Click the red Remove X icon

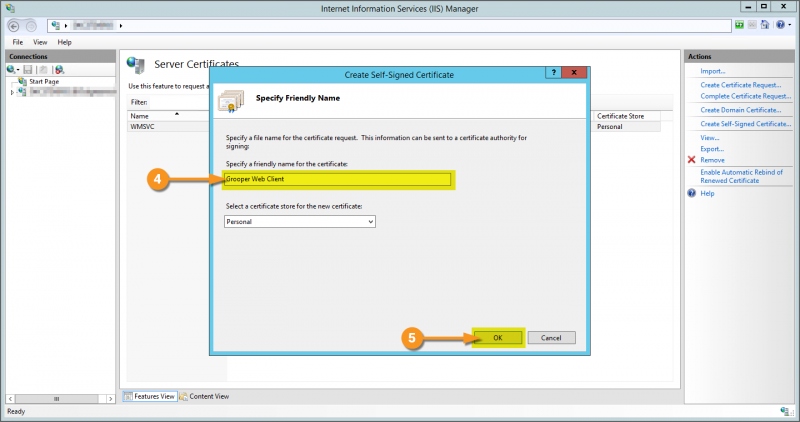(x=691, y=160)
